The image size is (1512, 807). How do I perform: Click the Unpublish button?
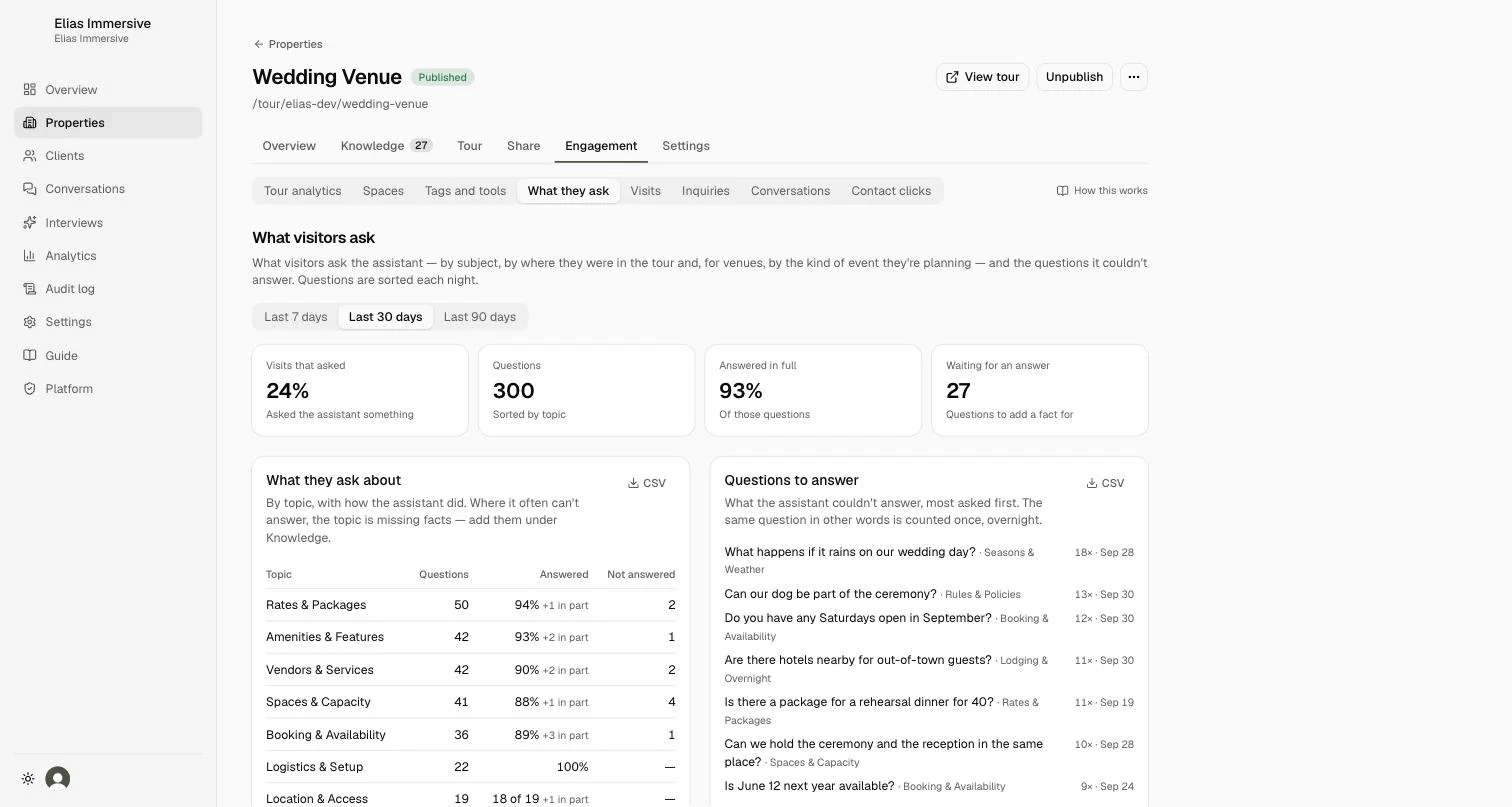1074,77
